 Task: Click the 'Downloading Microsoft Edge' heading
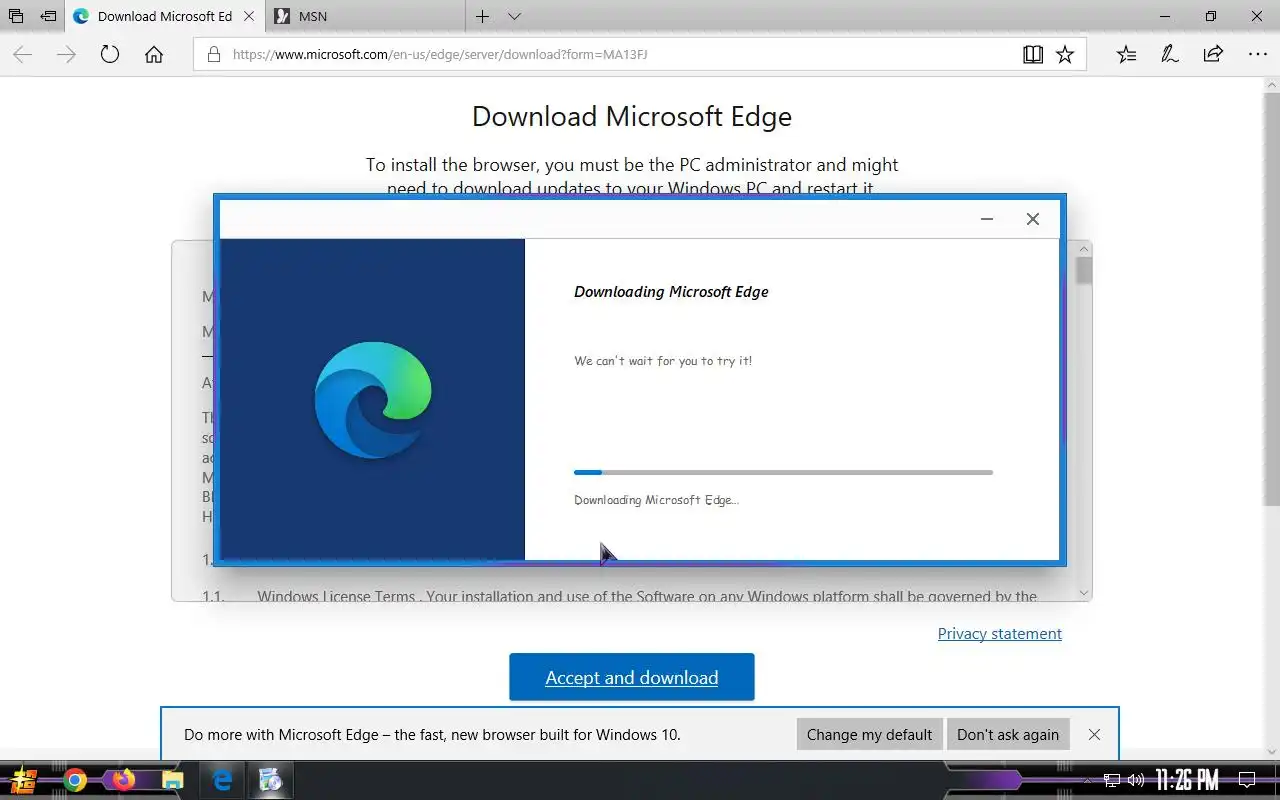671,292
